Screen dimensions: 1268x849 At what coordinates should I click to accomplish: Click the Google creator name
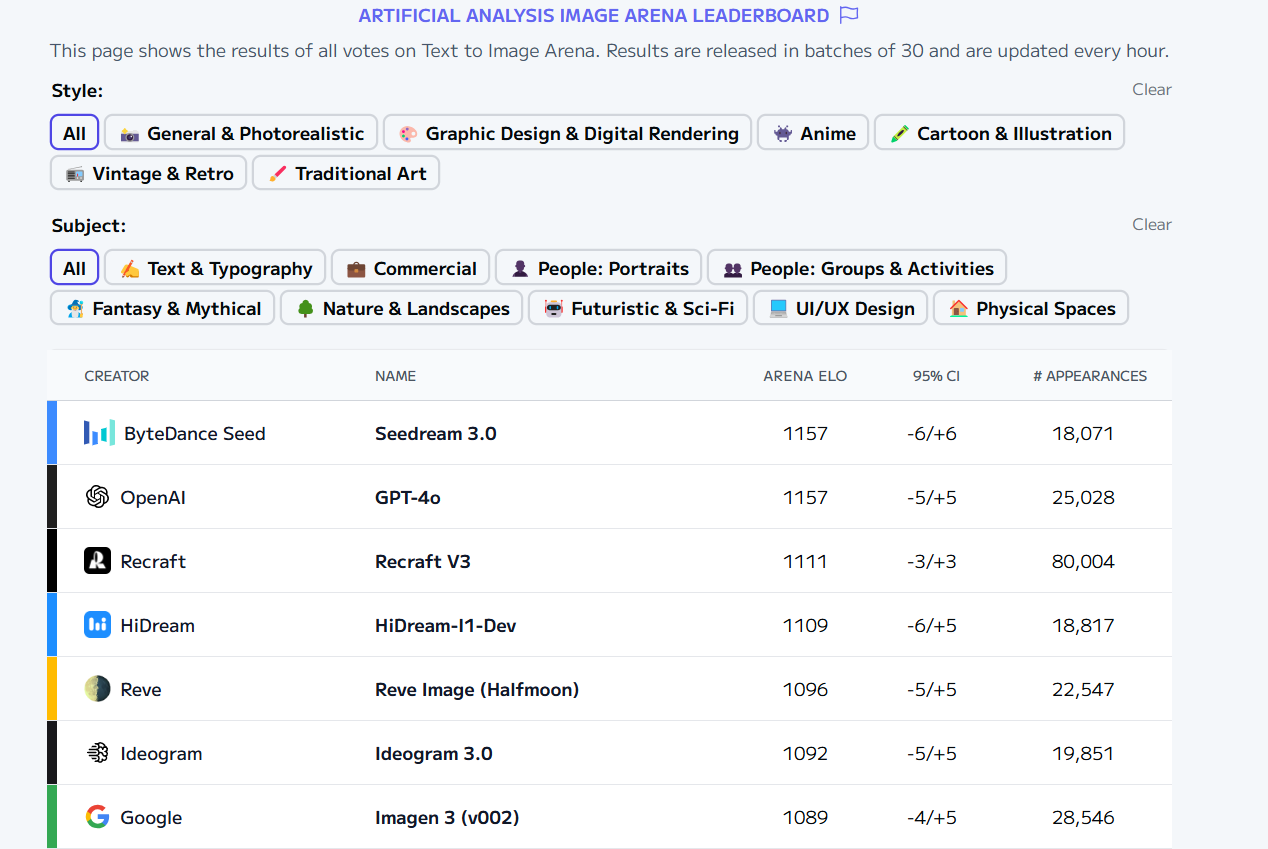point(151,817)
